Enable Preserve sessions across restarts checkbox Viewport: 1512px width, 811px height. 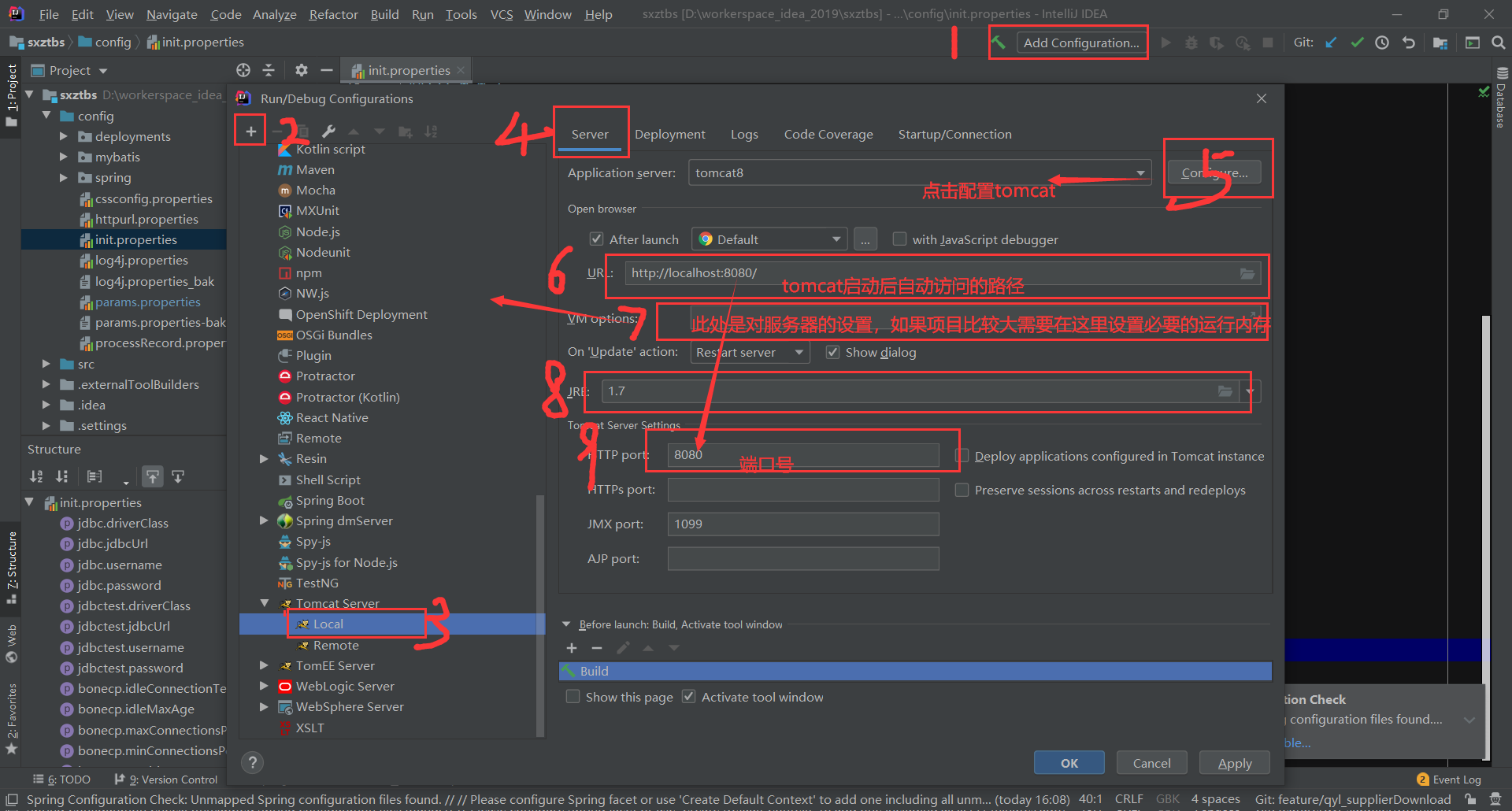(962, 490)
